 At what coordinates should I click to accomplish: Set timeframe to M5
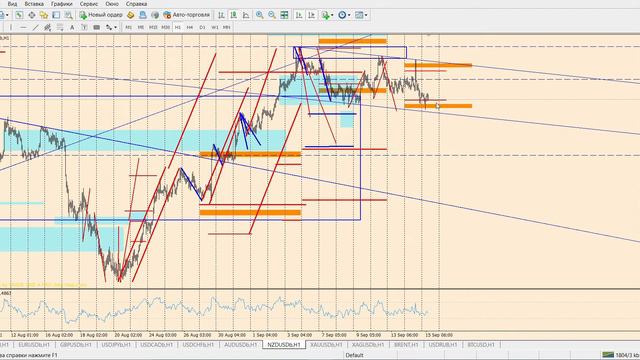point(141,27)
